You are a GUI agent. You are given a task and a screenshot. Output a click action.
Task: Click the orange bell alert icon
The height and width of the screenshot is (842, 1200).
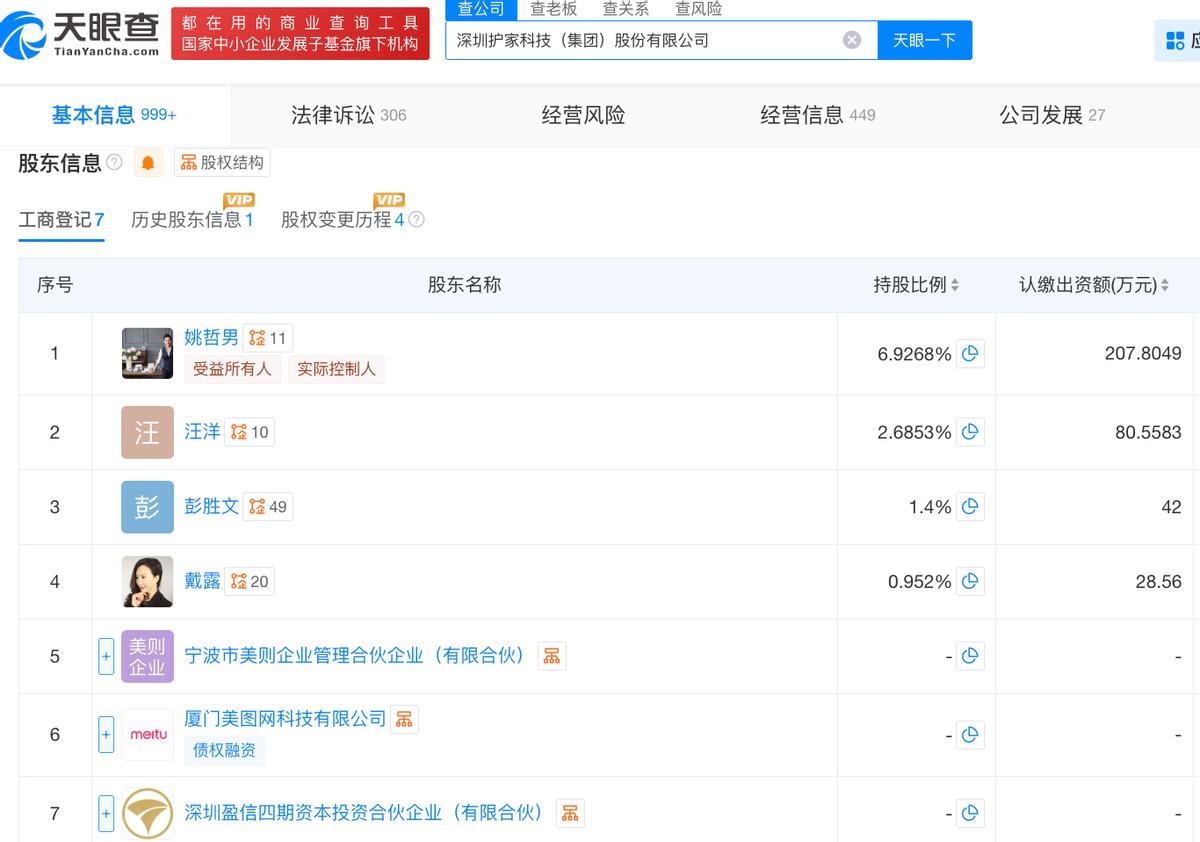pos(148,163)
